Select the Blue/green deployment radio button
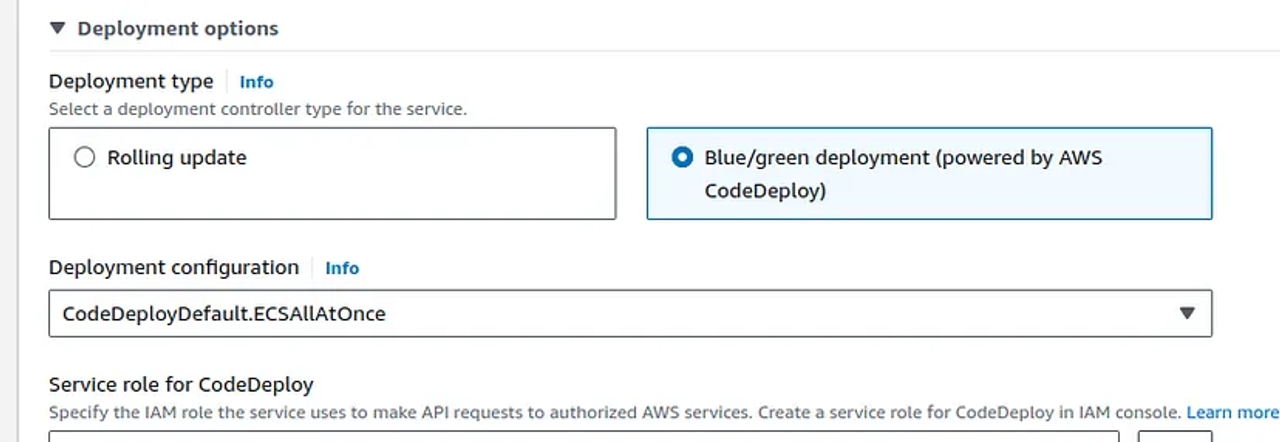This screenshot has height=442, width=1280. (x=682, y=158)
